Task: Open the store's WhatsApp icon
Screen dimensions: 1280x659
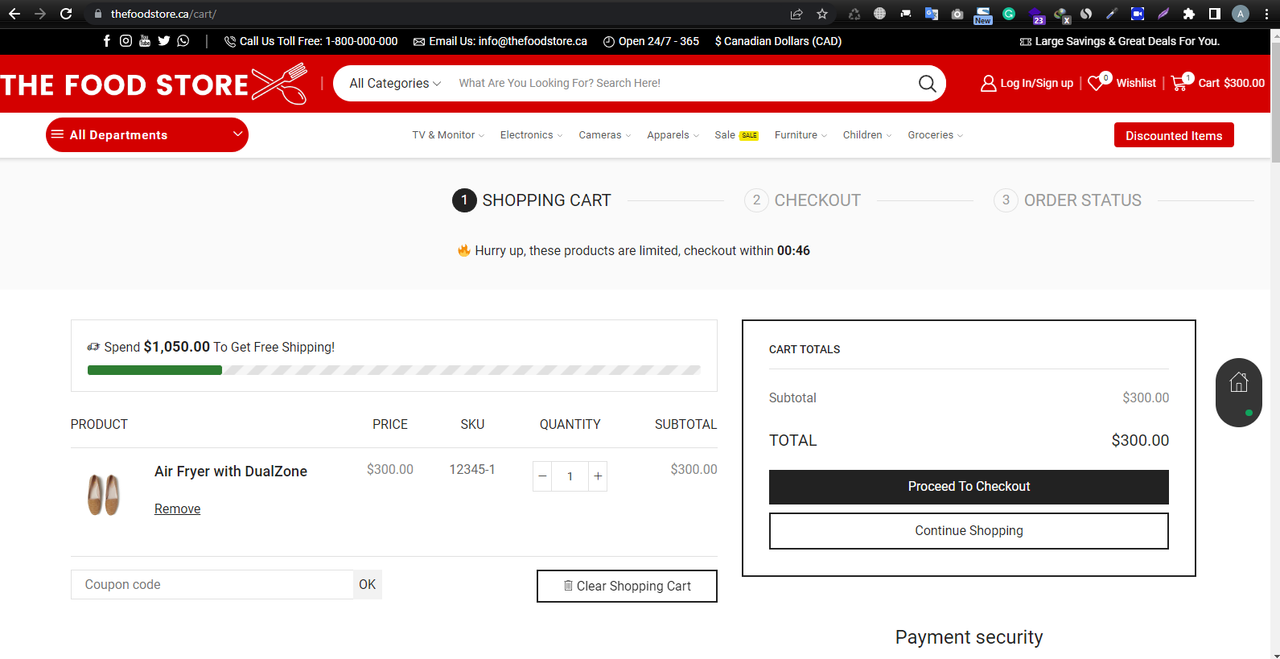Action: (x=183, y=41)
